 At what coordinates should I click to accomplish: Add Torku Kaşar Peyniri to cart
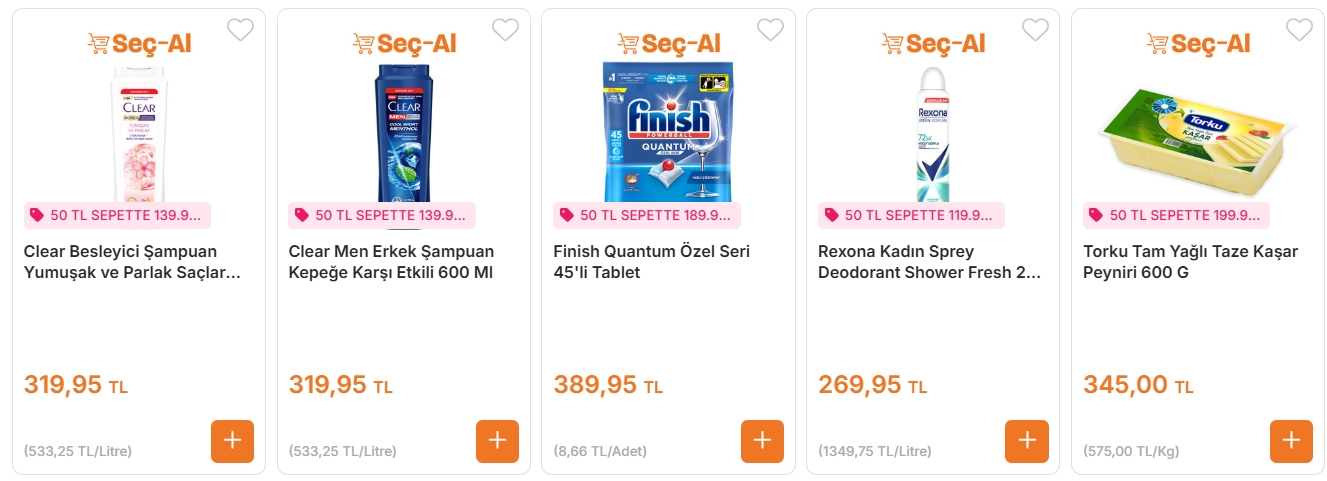(1291, 441)
